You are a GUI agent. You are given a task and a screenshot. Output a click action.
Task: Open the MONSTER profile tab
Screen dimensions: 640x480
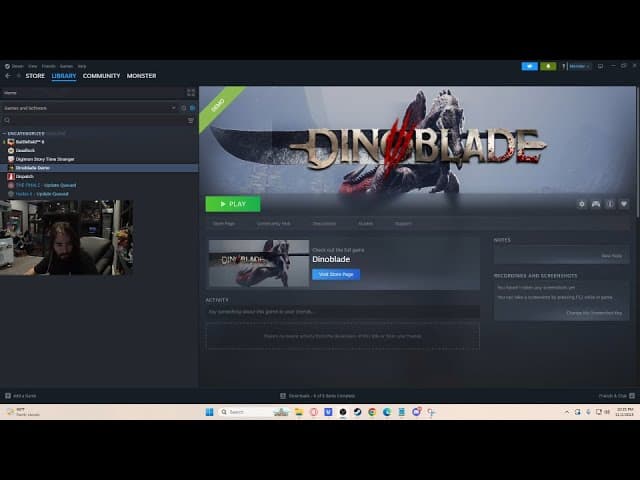[x=141, y=76]
